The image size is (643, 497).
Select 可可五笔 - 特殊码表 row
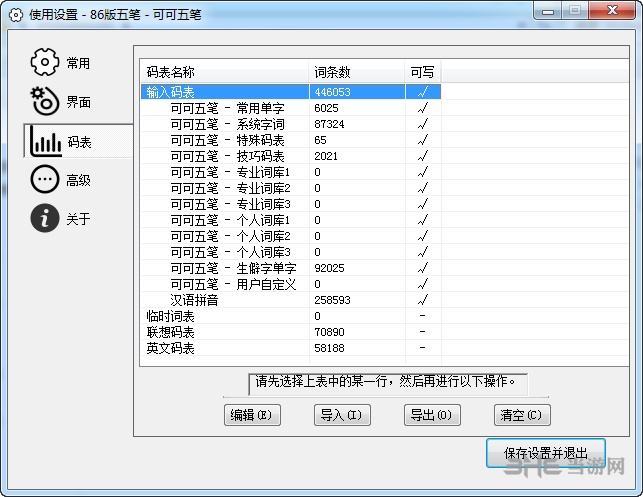pos(291,140)
